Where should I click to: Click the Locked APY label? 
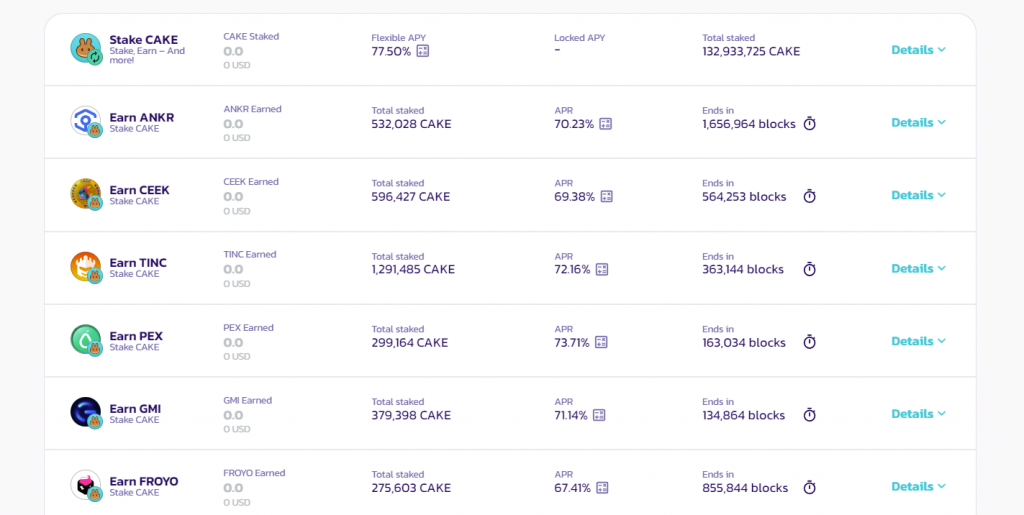[579, 38]
